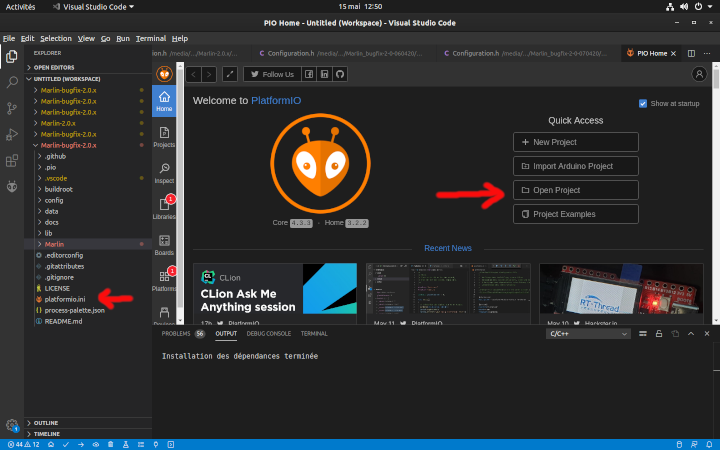Open Libraries in PIO sidebar
The image size is (720, 450).
[x=164, y=209]
